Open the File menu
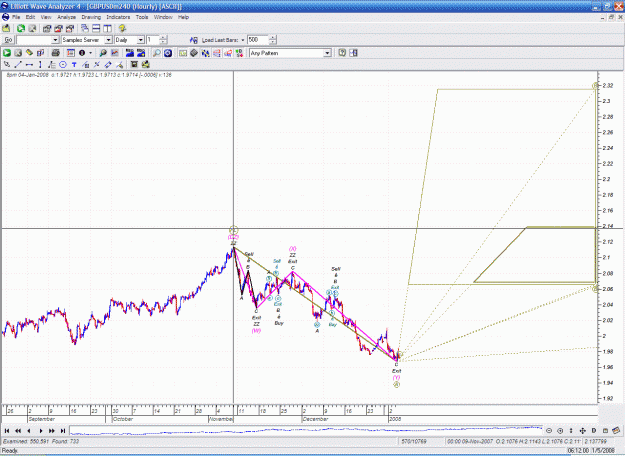Viewport: 625px width, 456px height. (x=16, y=17)
